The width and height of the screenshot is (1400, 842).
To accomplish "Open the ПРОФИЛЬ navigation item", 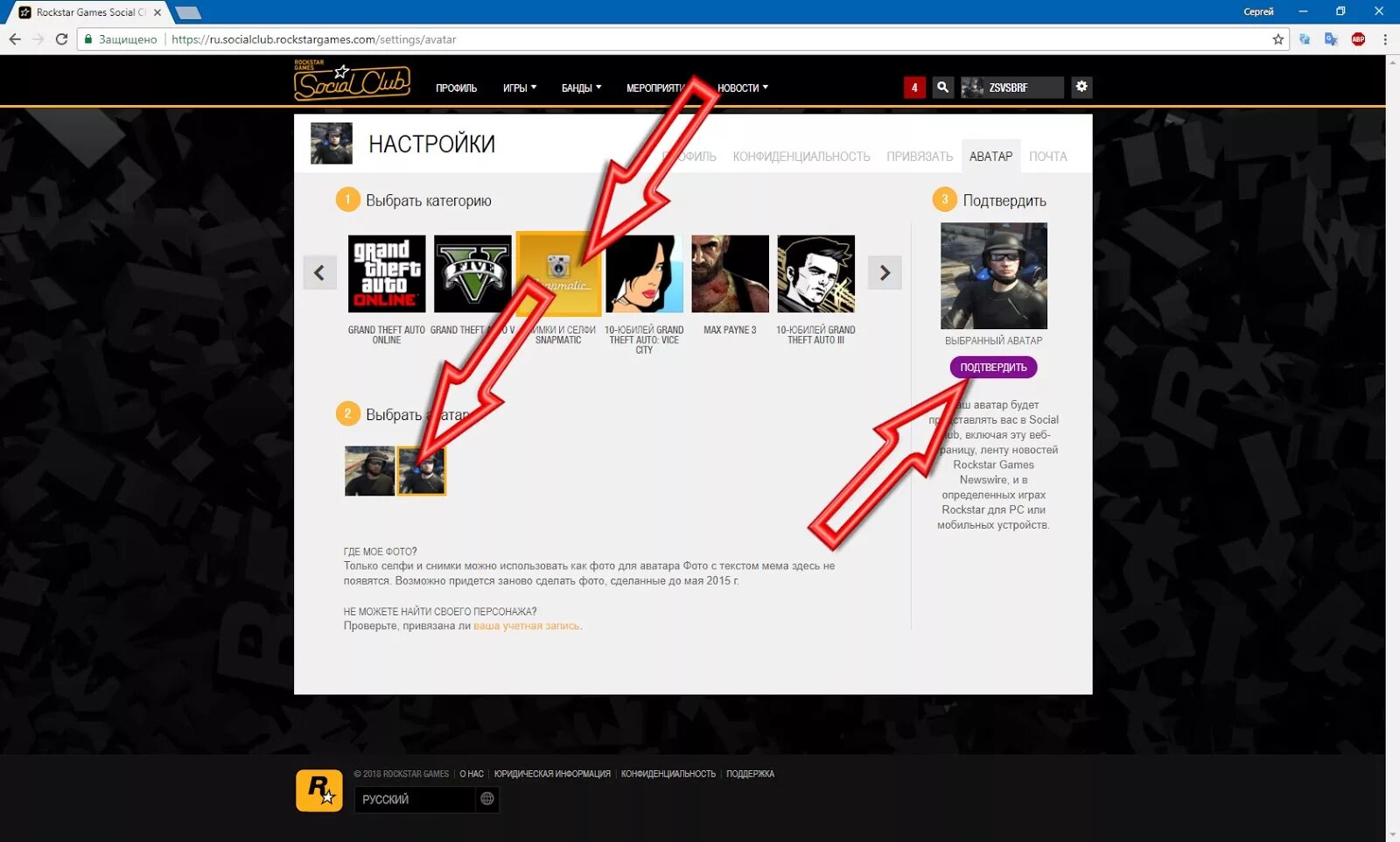I will pos(457,88).
